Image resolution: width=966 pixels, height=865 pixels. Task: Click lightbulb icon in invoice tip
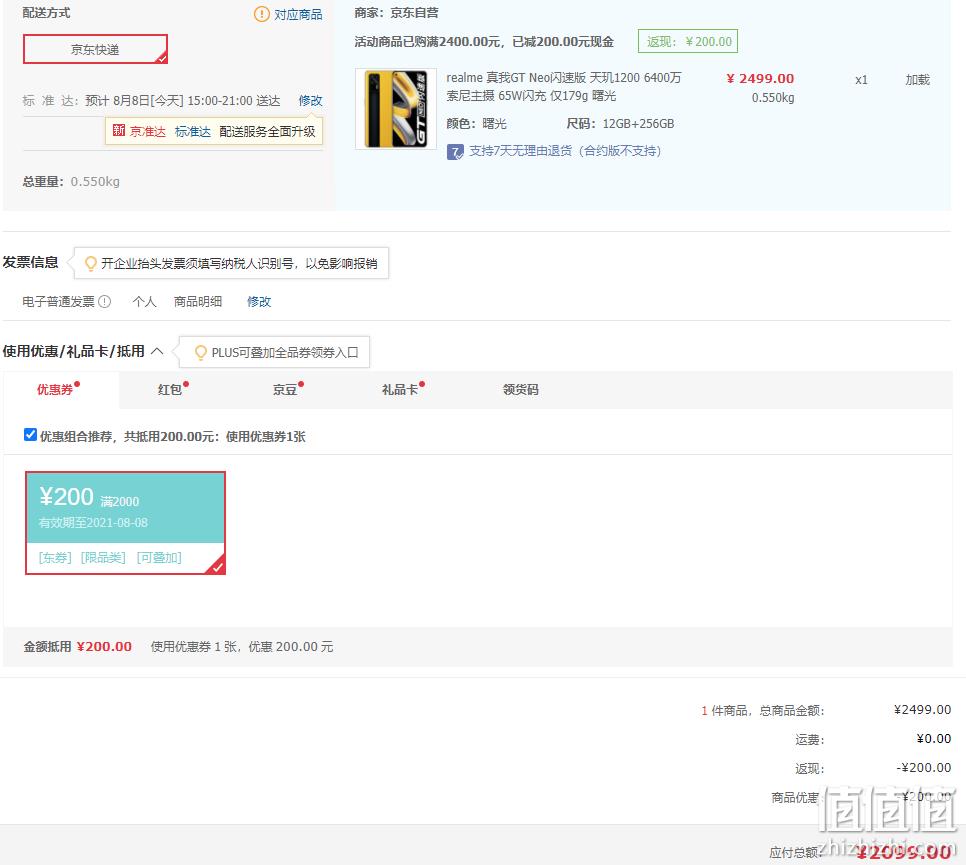(91, 263)
